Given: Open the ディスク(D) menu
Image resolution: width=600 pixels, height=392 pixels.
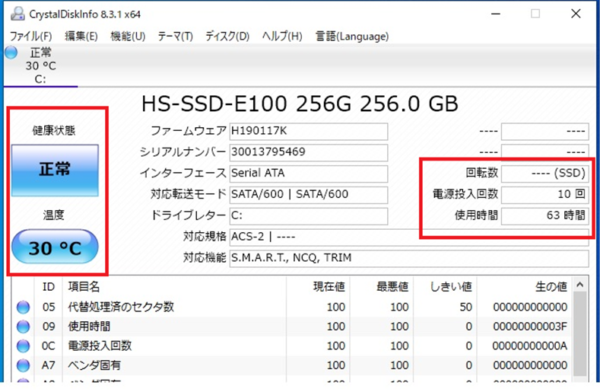Looking at the screenshot, I should 227,36.
